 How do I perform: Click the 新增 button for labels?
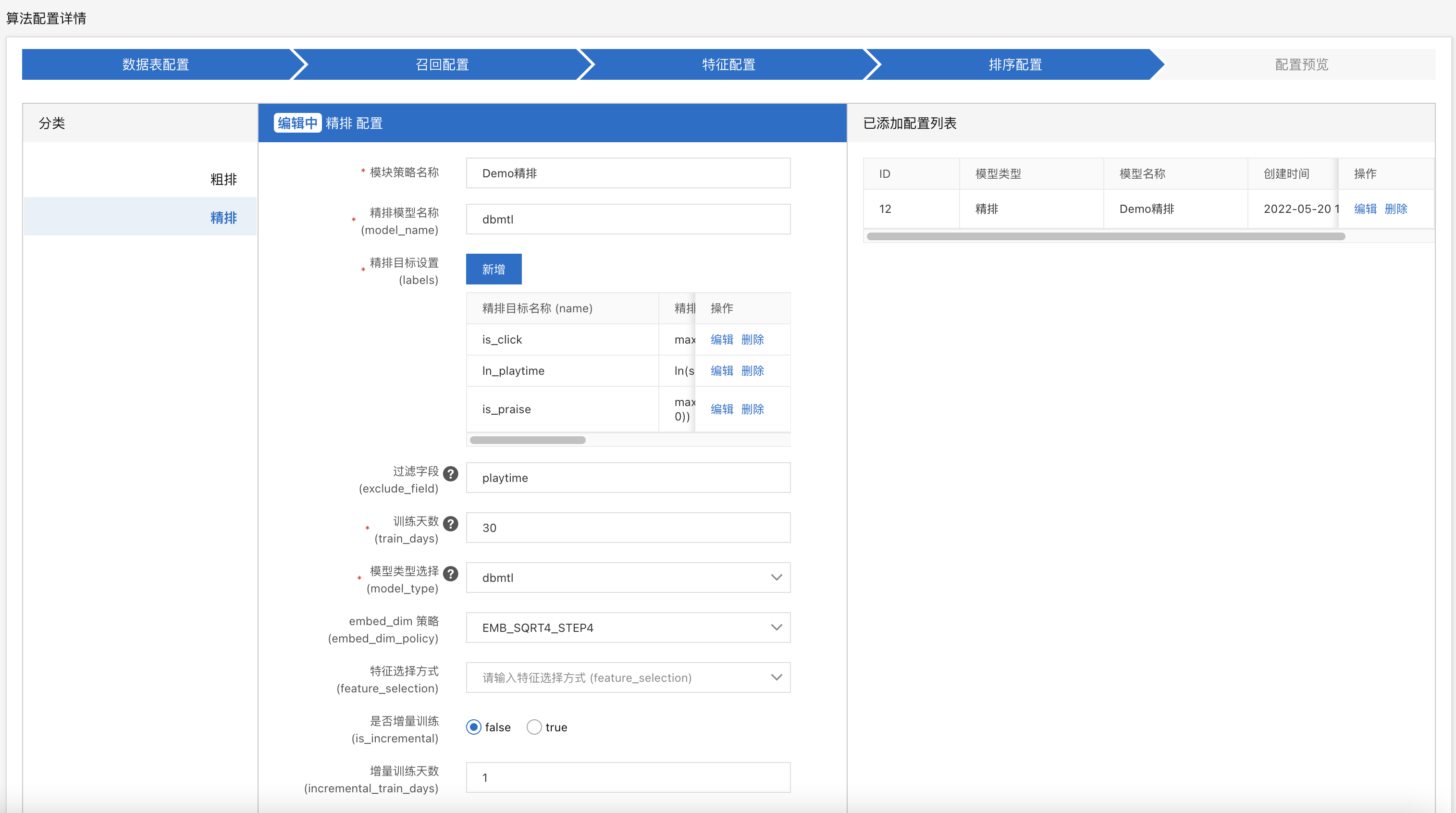493,269
